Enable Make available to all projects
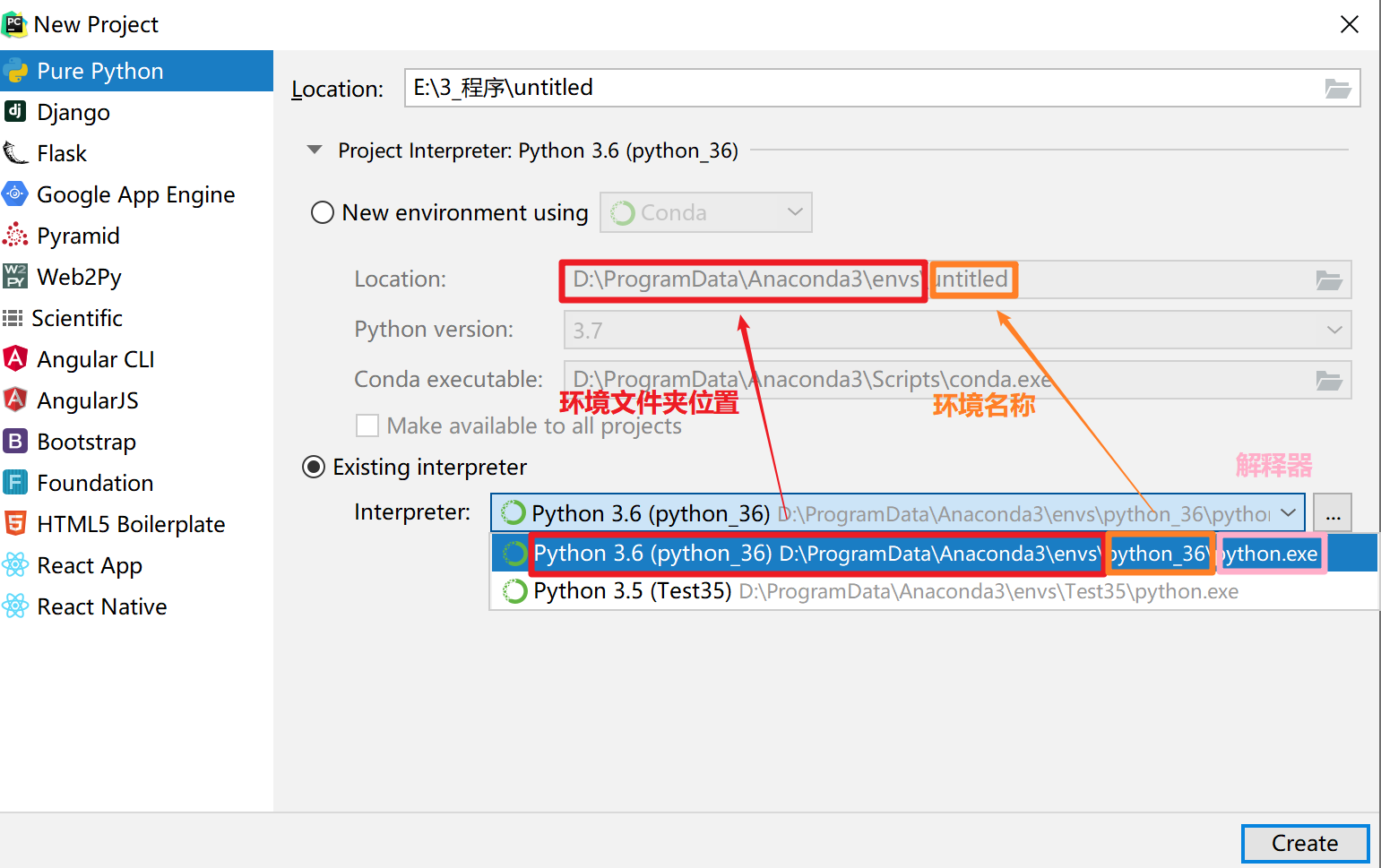 (x=367, y=425)
